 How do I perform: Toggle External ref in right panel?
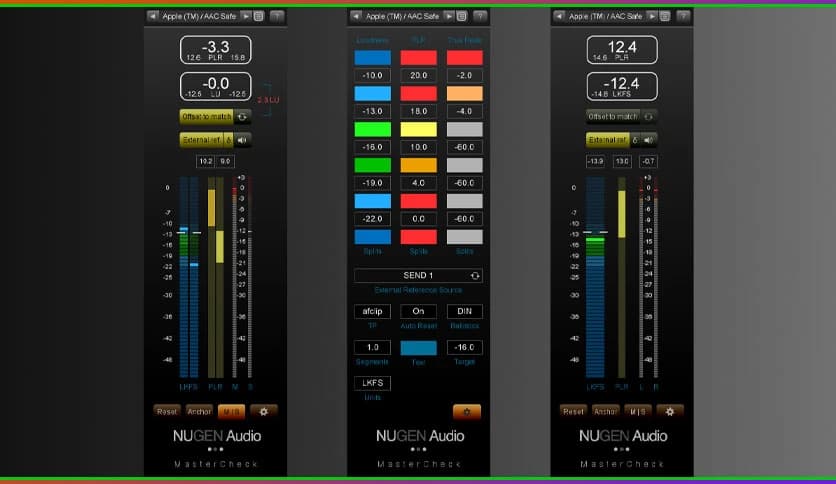pyautogui.click(x=608, y=140)
